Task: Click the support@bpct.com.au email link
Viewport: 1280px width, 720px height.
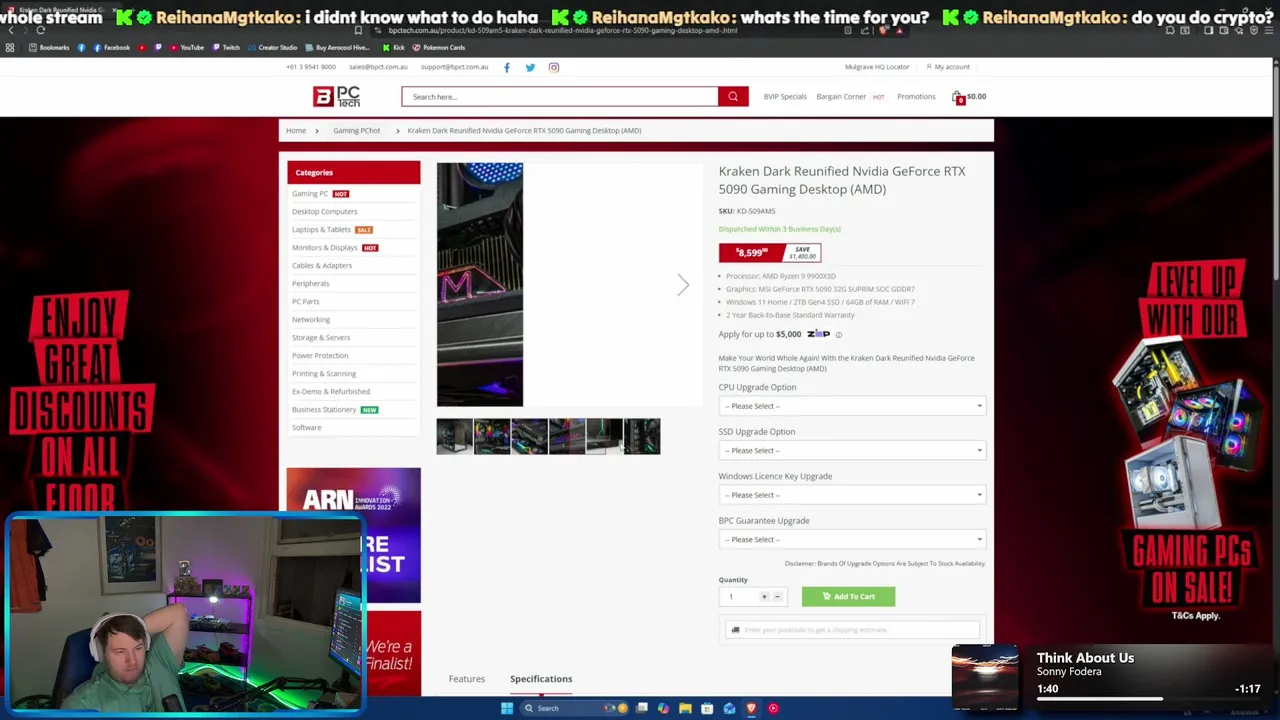Action: point(455,67)
